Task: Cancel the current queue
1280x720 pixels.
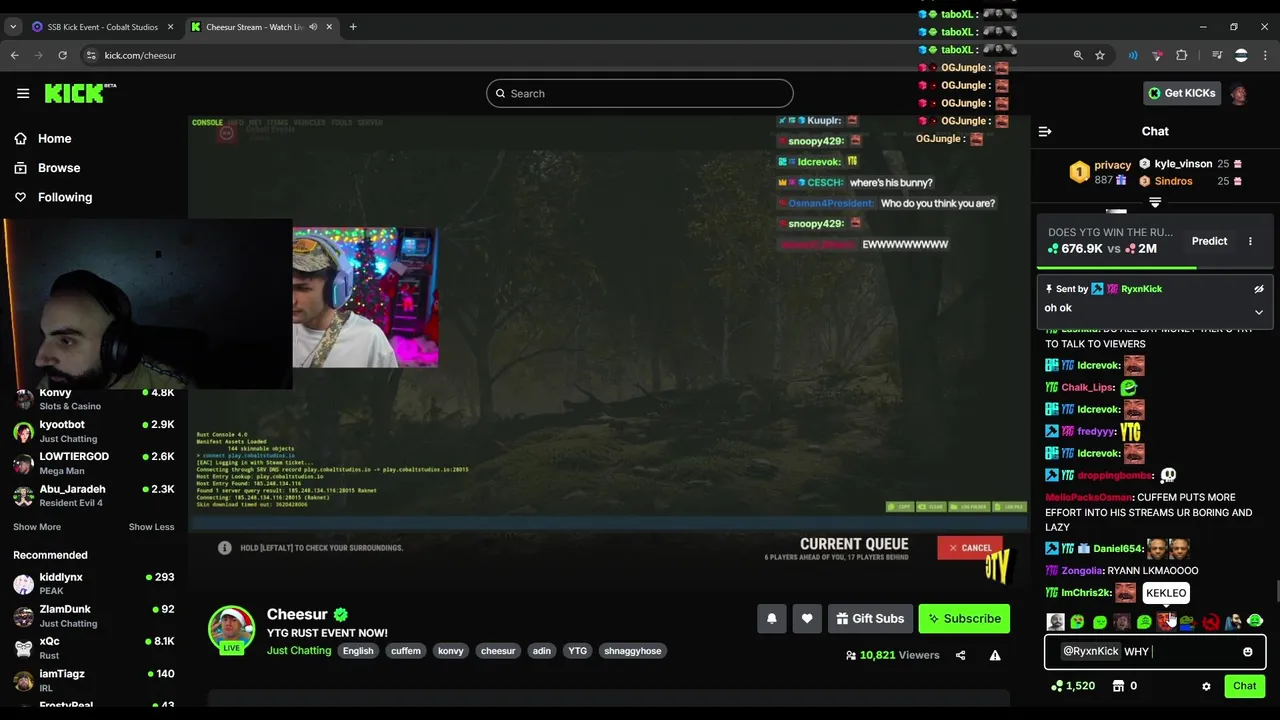Action: [x=970, y=548]
